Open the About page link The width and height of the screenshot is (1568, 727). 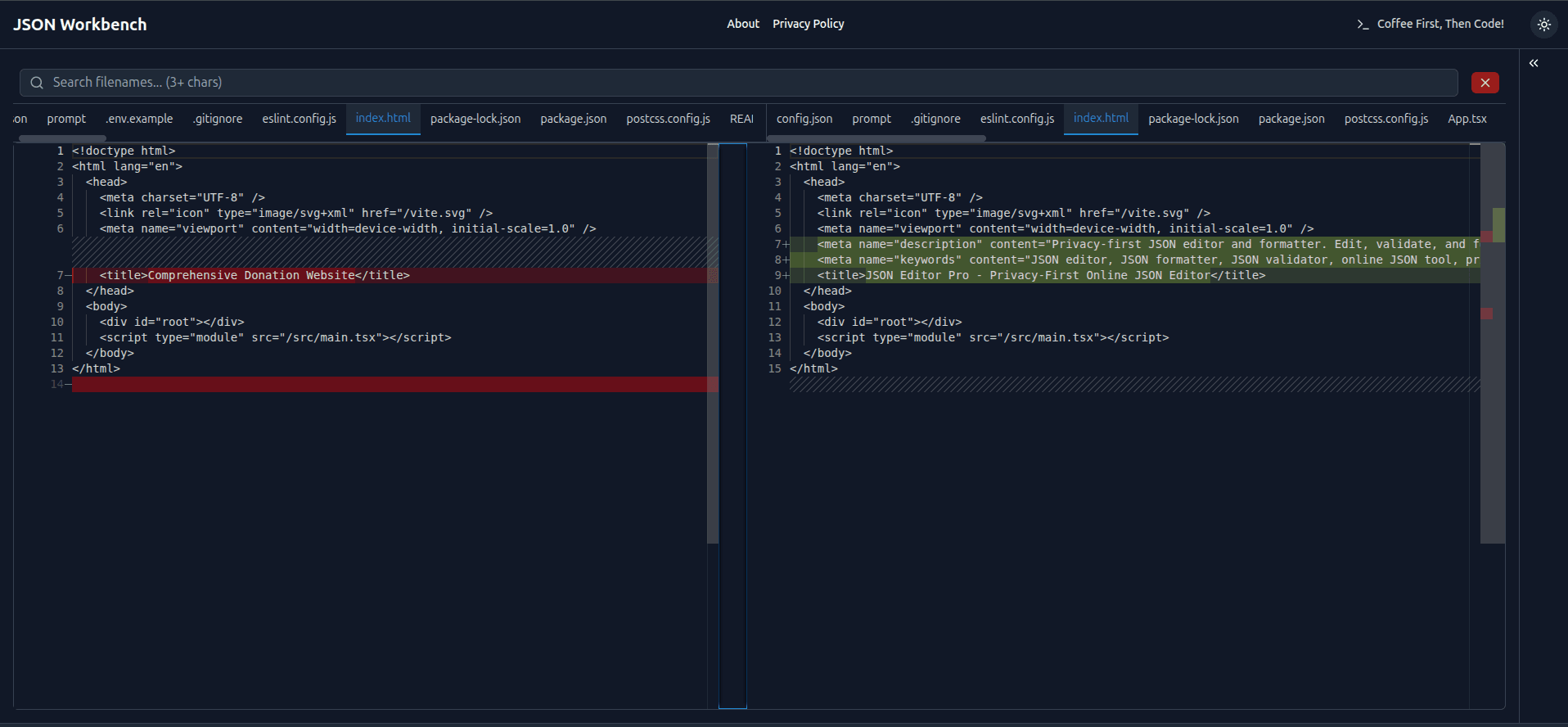click(742, 24)
